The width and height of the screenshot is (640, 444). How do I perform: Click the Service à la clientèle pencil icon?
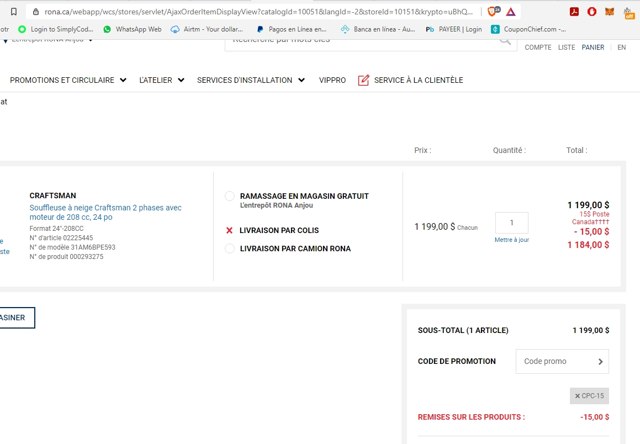(x=363, y=80)
